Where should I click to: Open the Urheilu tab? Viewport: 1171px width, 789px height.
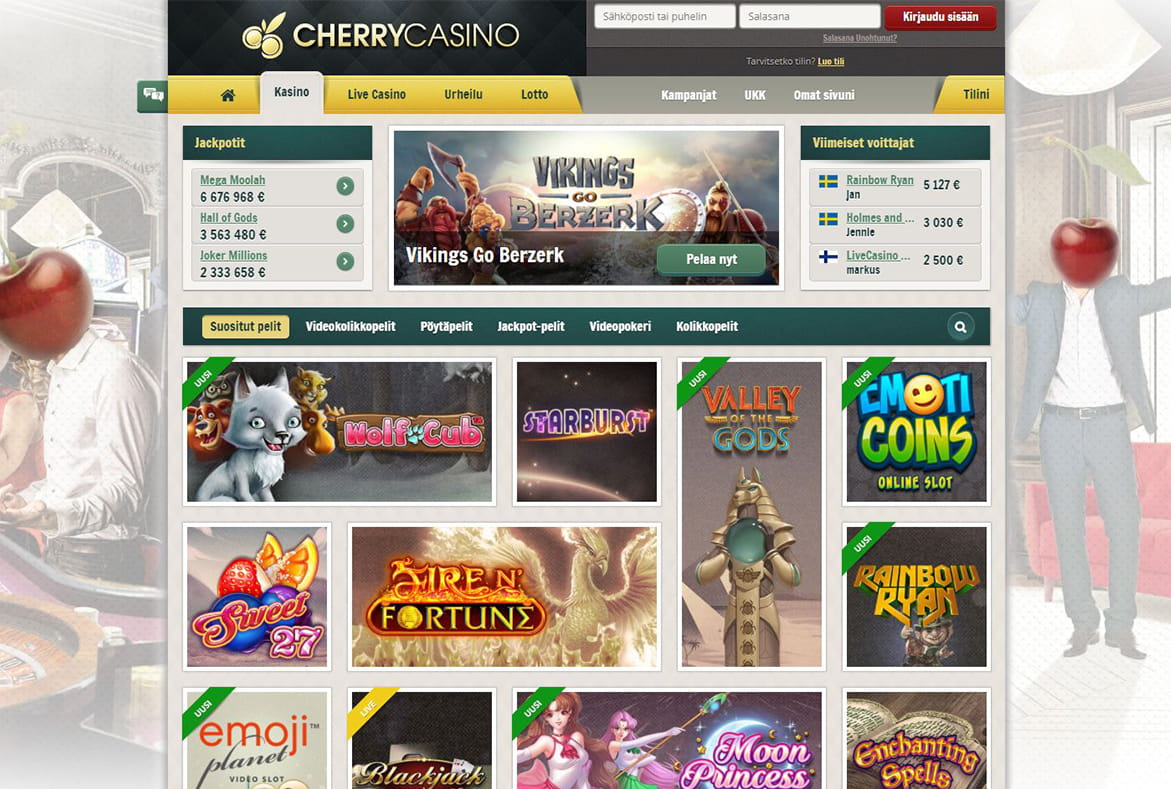coord(463,95)
